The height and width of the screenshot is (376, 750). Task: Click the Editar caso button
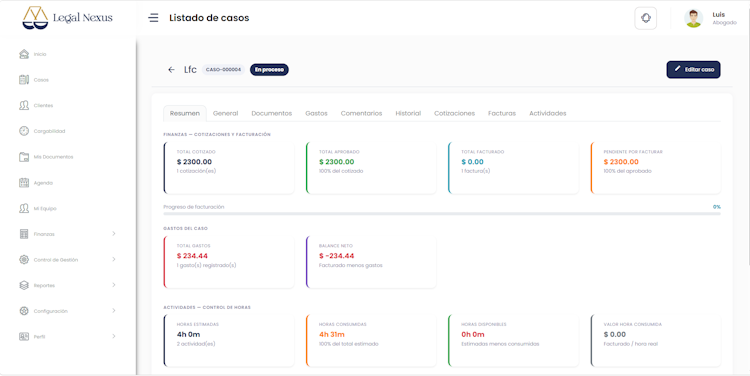[x=693, y=70]
